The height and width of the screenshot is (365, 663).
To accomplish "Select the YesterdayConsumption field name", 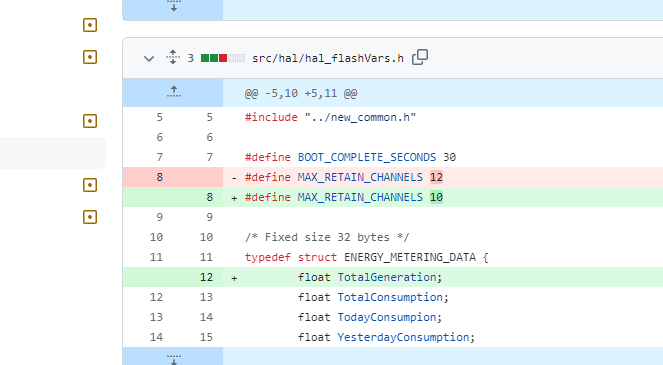I will tap(403, 337).
